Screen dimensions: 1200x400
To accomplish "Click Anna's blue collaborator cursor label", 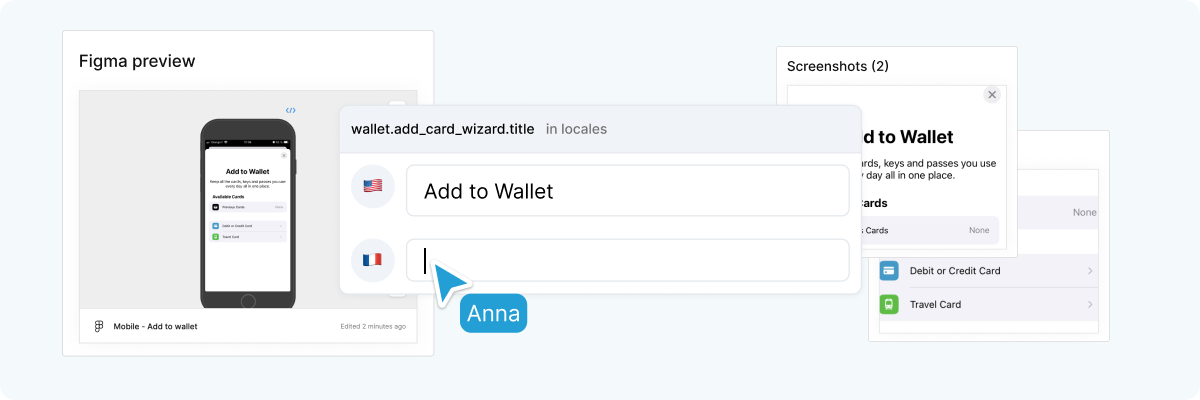I will click(493, 314).
